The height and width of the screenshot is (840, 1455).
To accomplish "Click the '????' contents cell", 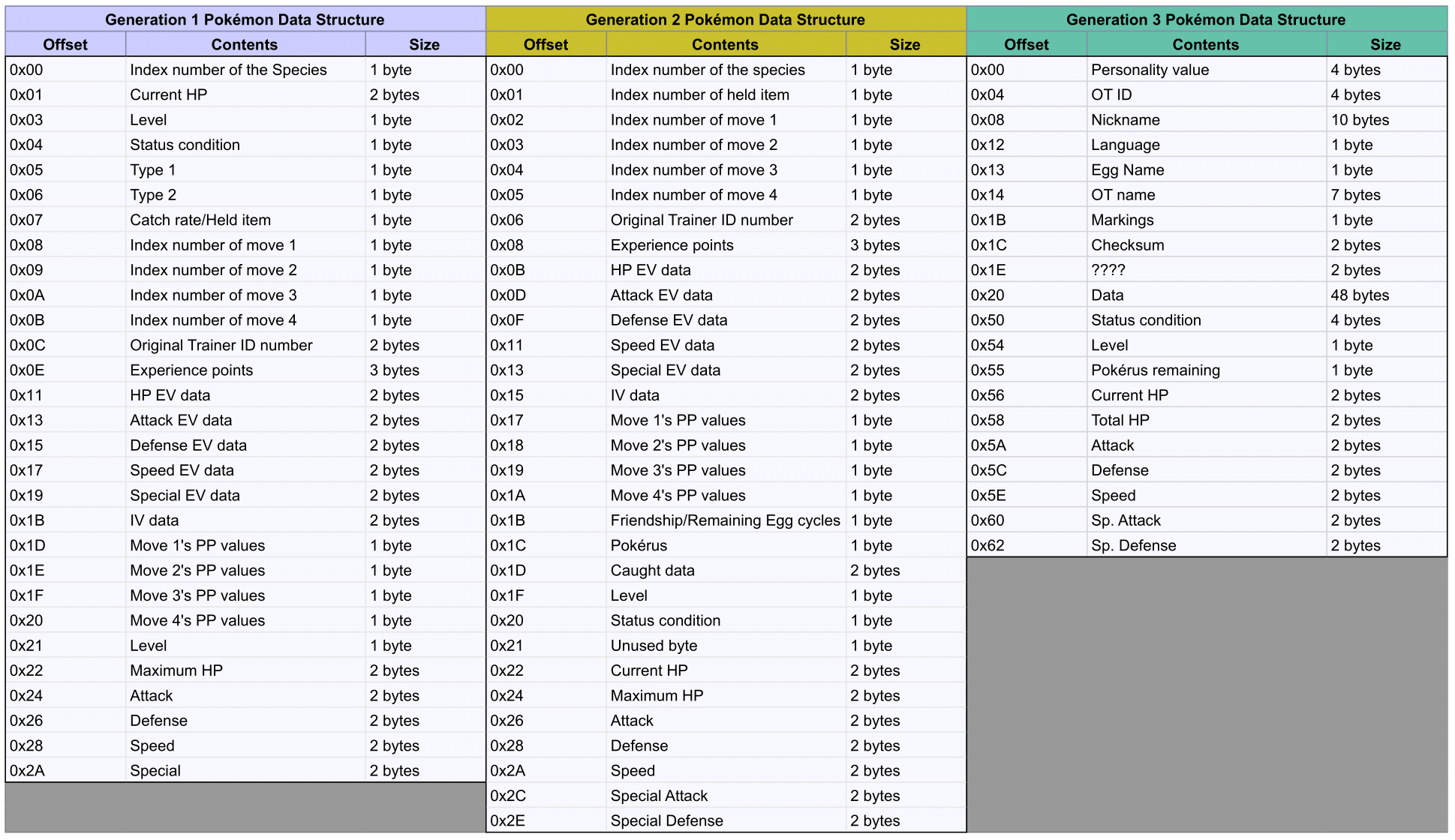I will (1207, 270).
